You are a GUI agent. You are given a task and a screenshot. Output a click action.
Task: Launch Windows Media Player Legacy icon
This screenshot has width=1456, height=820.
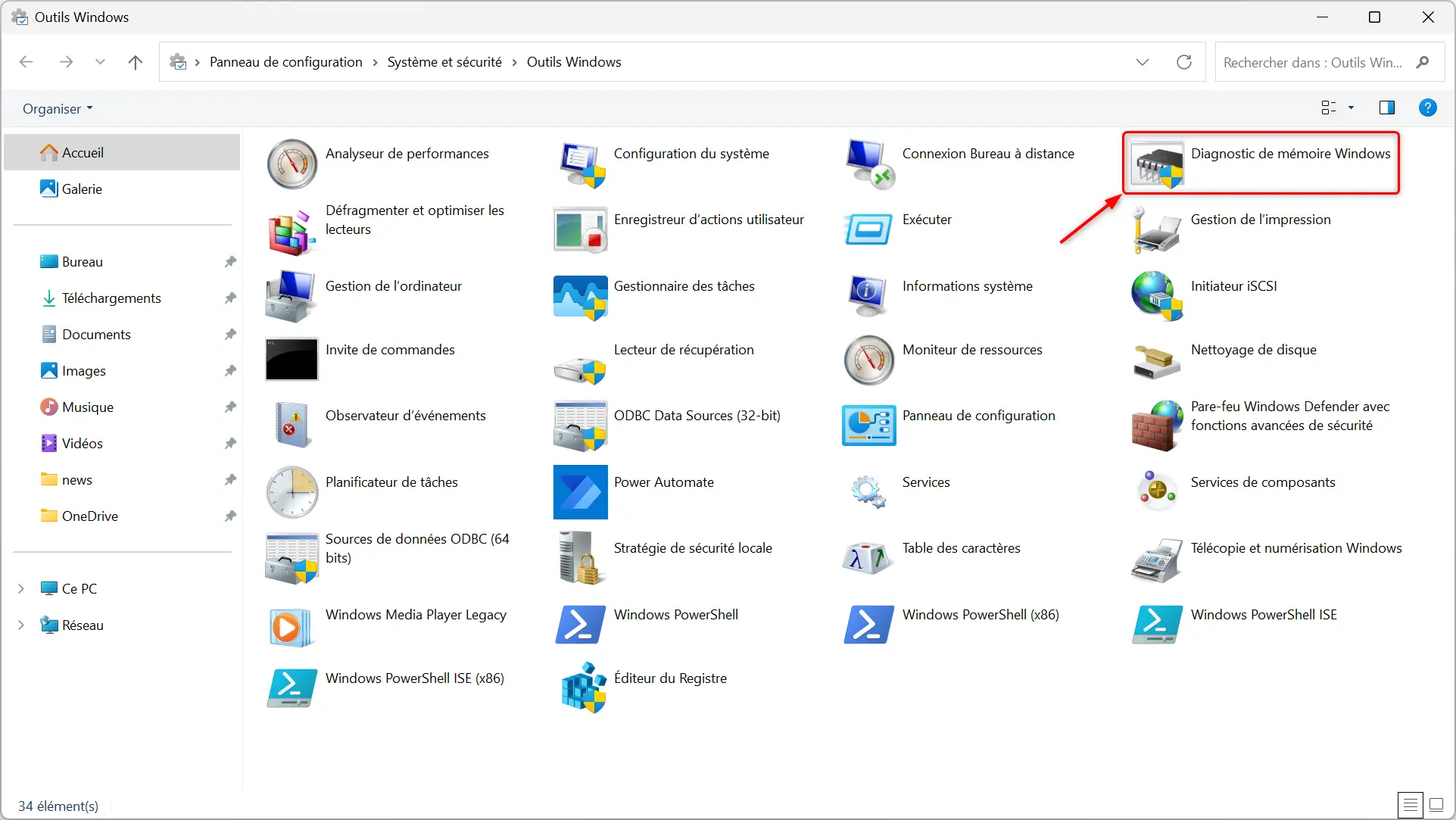pyautogui.click(x=290, y=627)
